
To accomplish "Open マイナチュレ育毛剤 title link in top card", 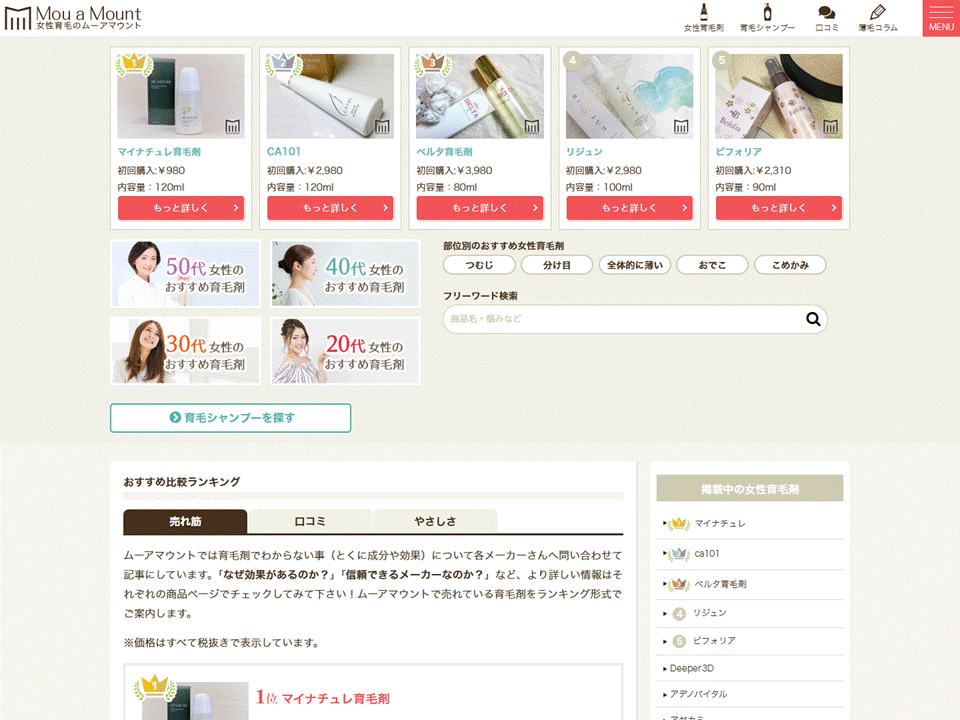I will 159,152.
